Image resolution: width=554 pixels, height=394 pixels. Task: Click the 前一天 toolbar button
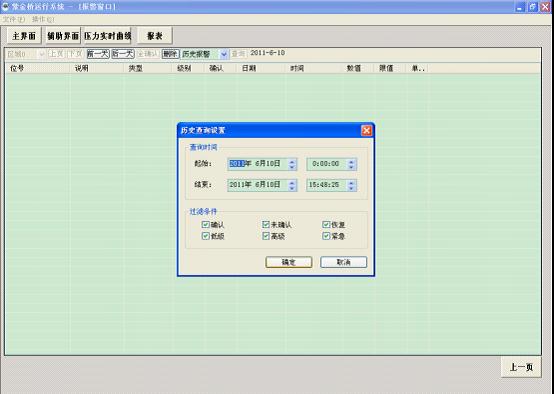pyautogui.click(x=98, y=54)
